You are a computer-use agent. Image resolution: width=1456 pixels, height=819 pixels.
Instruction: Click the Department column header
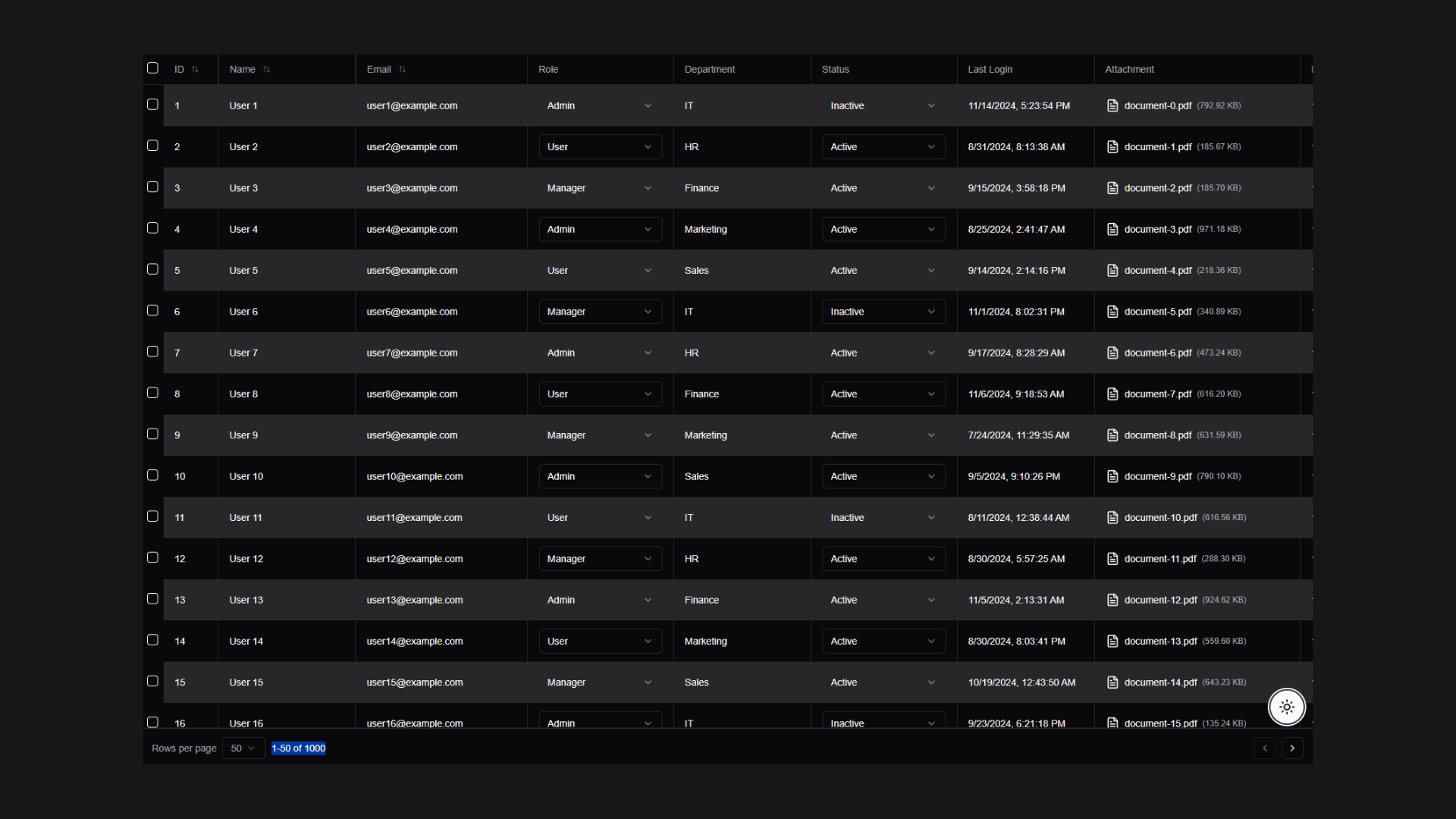click(709, 69)
